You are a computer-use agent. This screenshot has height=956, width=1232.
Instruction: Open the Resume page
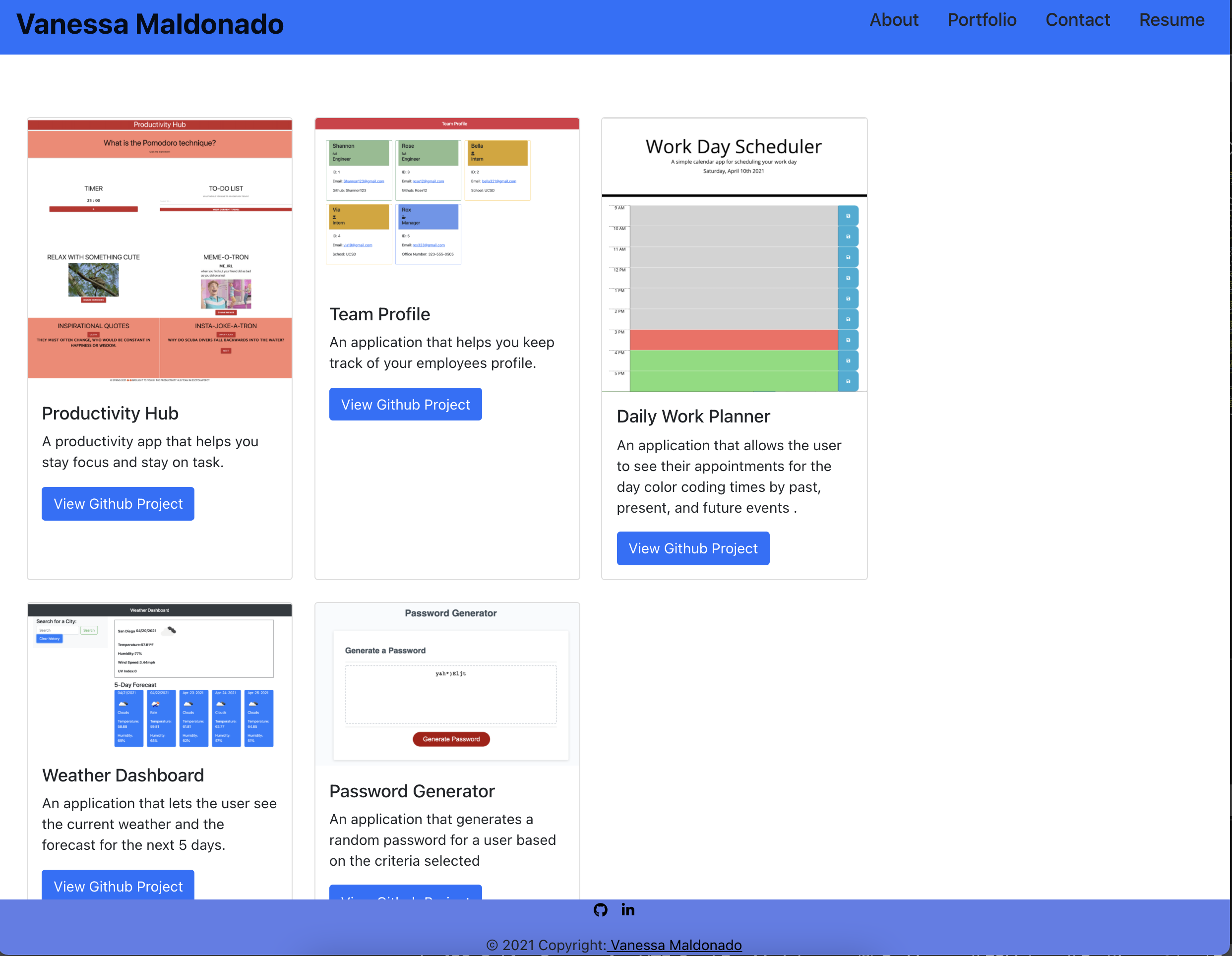(x=1172, y=20)
